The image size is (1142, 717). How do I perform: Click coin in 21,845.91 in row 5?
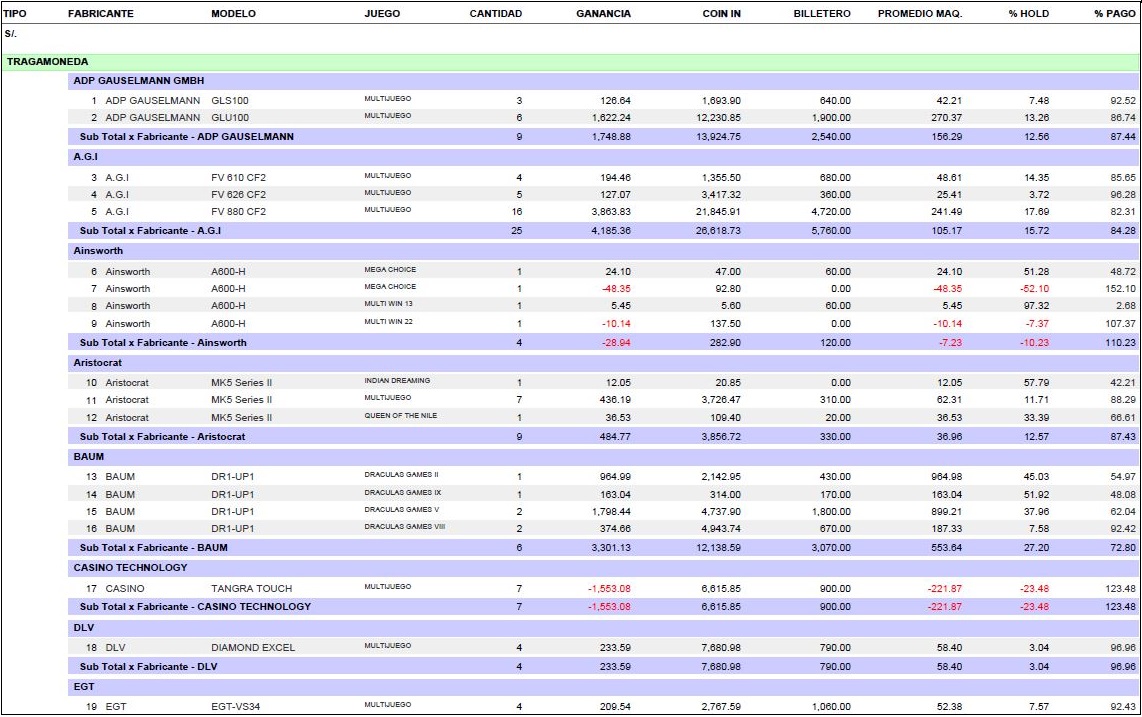click(718, 211)
